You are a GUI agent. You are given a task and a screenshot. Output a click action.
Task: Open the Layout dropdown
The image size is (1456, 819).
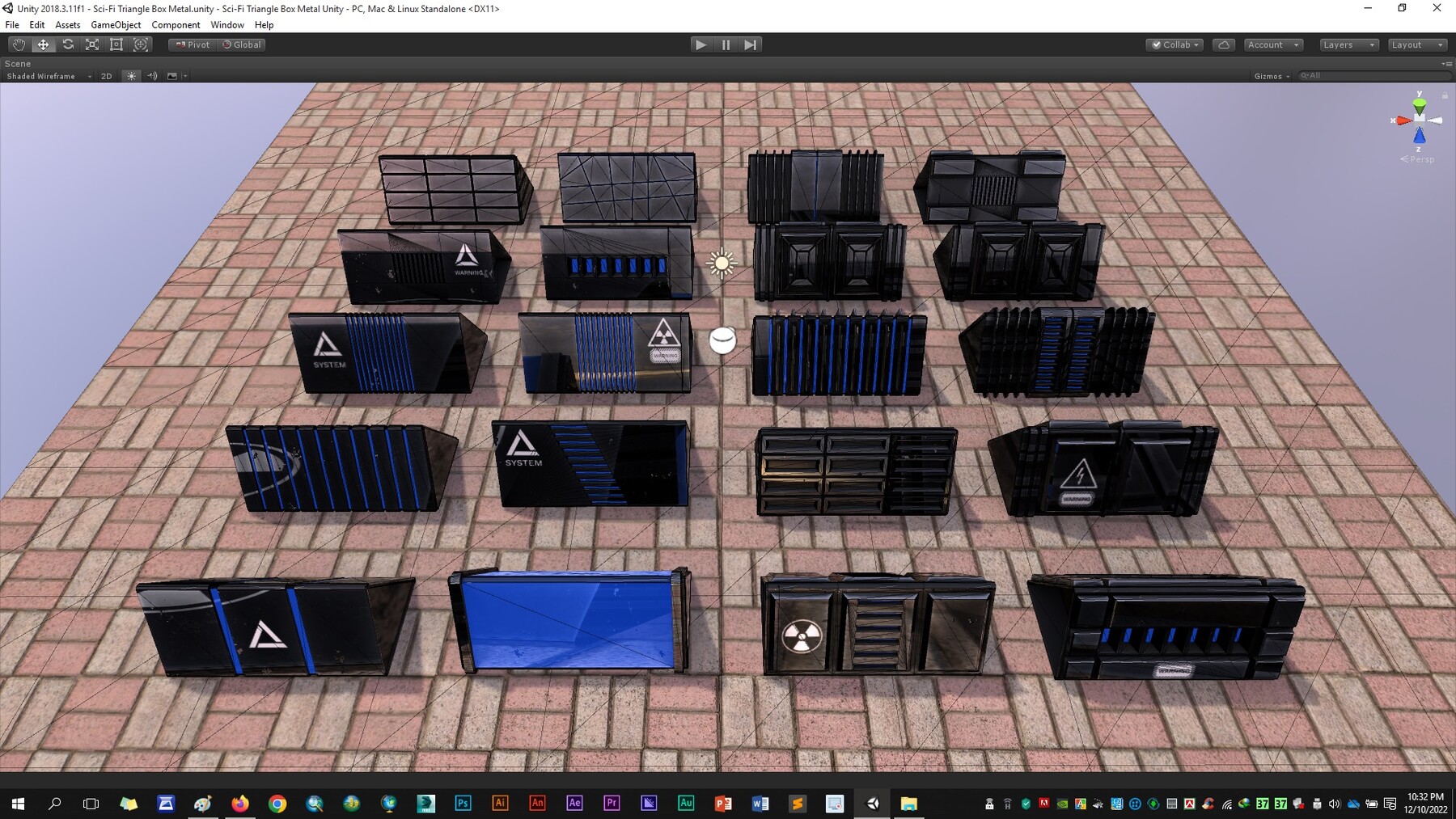click(1416, 44)
